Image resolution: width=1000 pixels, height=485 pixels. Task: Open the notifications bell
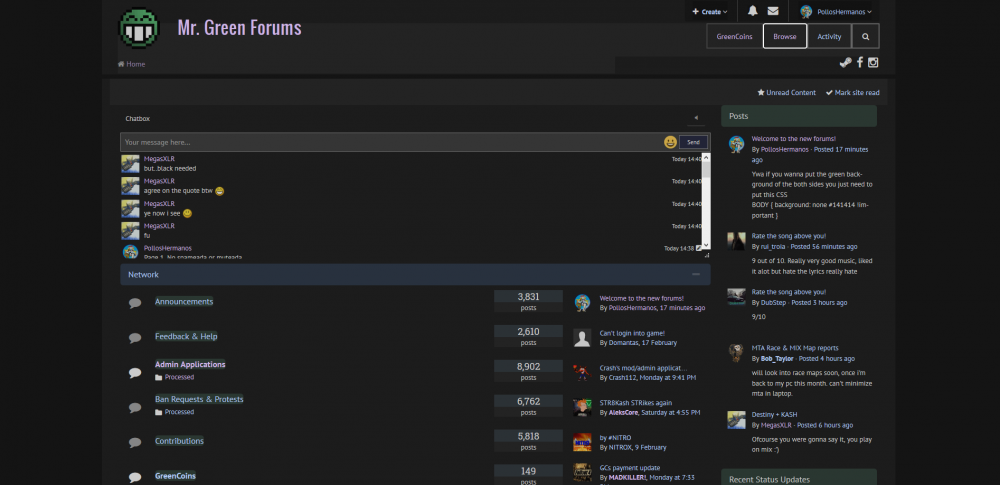click(x=752, y=11)
